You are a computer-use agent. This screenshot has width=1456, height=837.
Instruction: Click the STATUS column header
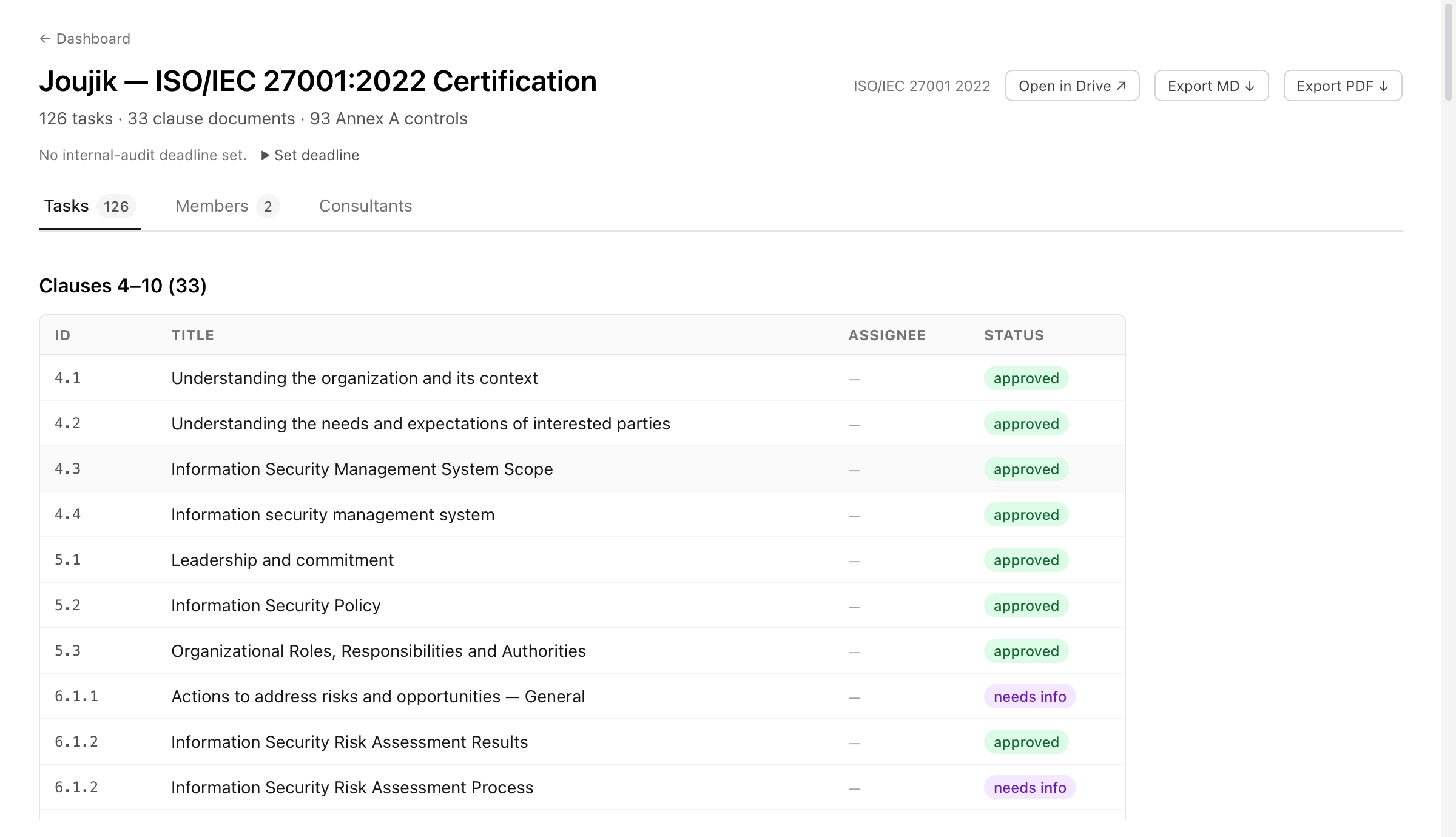point(1014,335)
